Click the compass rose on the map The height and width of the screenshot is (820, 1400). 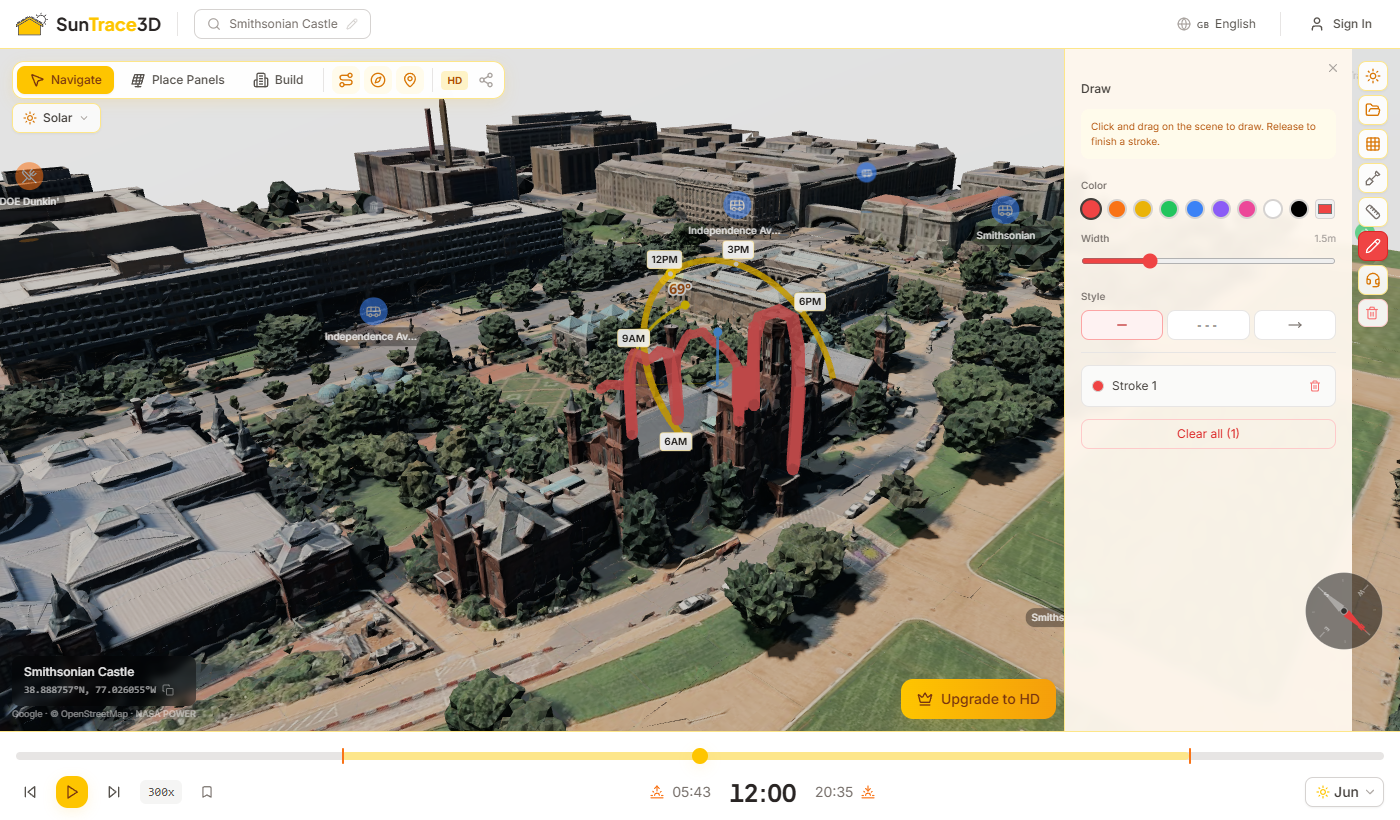click(x=1344, y=611)
